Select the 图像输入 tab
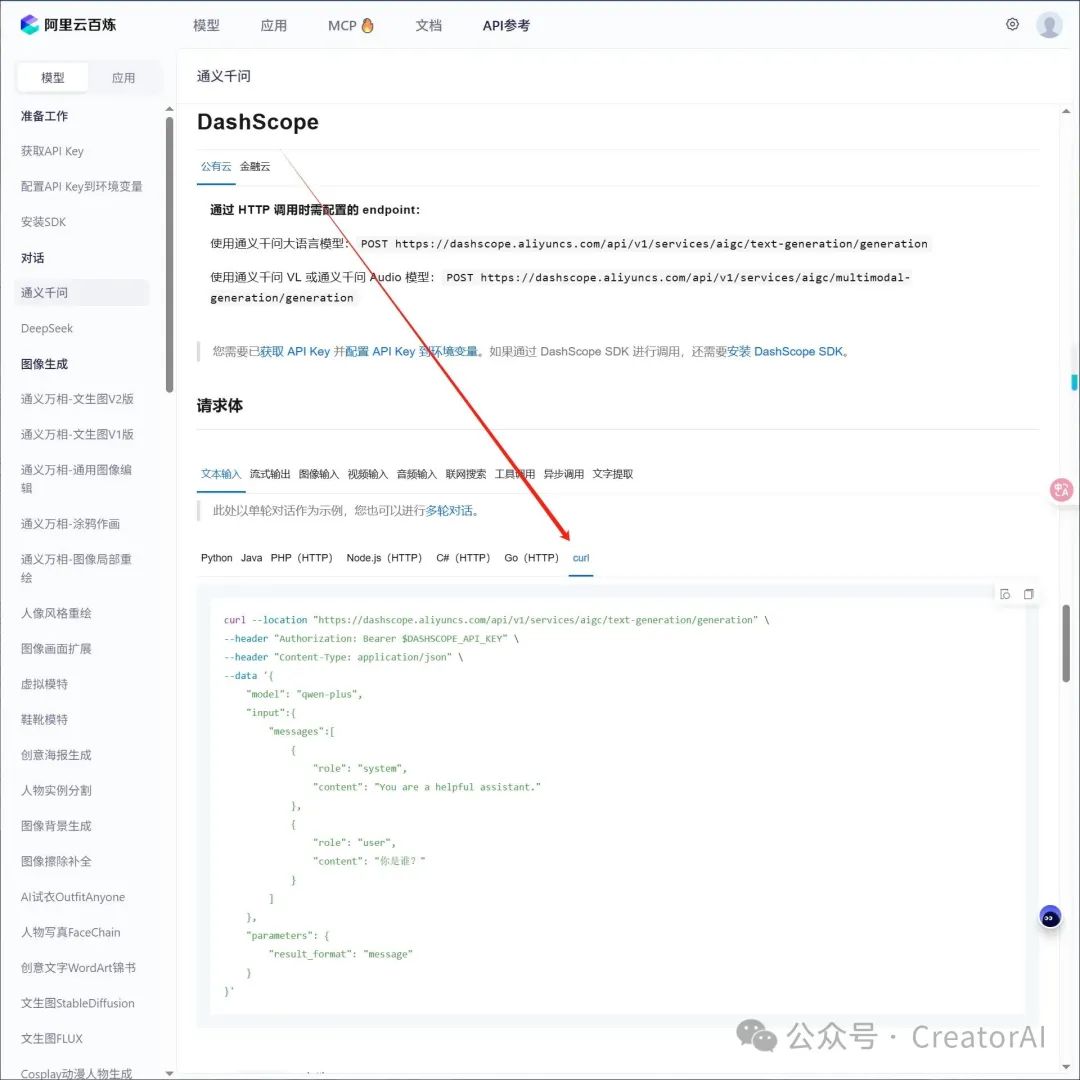The width and height of the screenshot is (1080, 1080). pyautogui.click(x=319, y=474)
